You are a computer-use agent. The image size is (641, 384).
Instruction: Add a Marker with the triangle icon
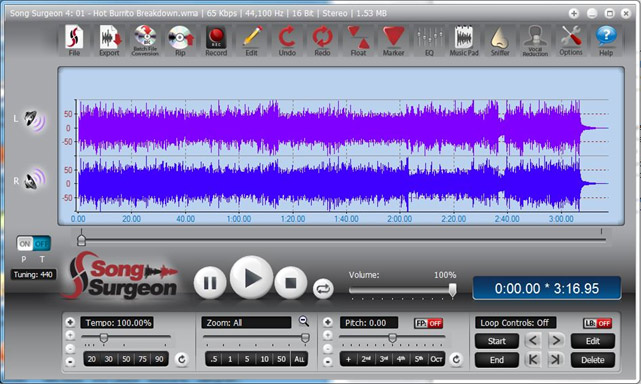(x=393, y=40)
